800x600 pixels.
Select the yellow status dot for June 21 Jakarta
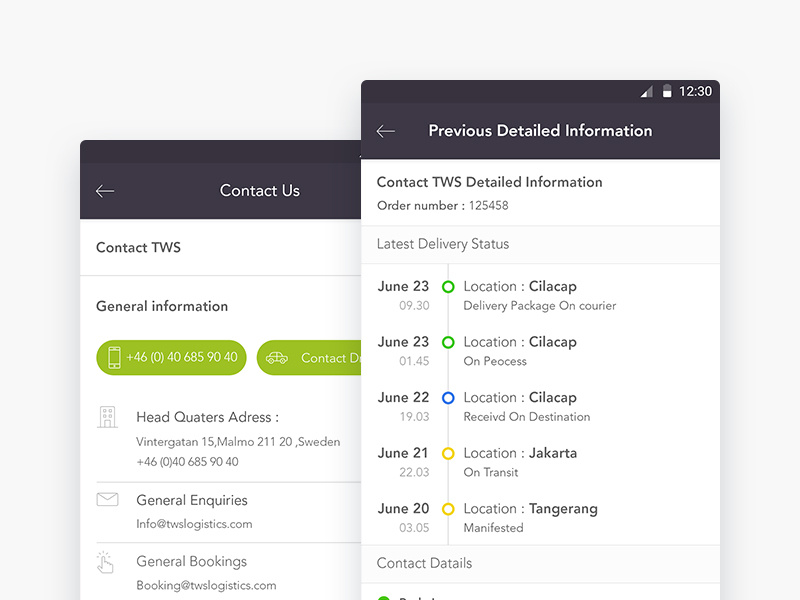[448, 453]
